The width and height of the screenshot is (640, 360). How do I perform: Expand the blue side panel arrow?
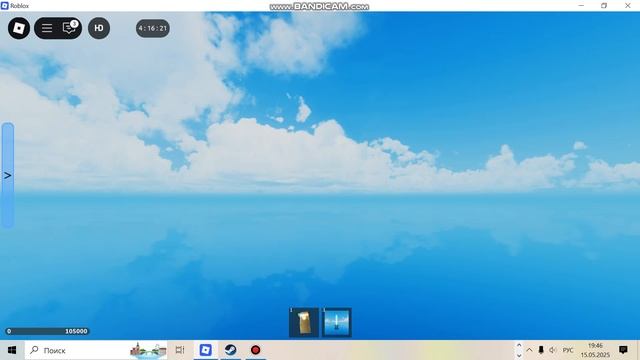8,176
